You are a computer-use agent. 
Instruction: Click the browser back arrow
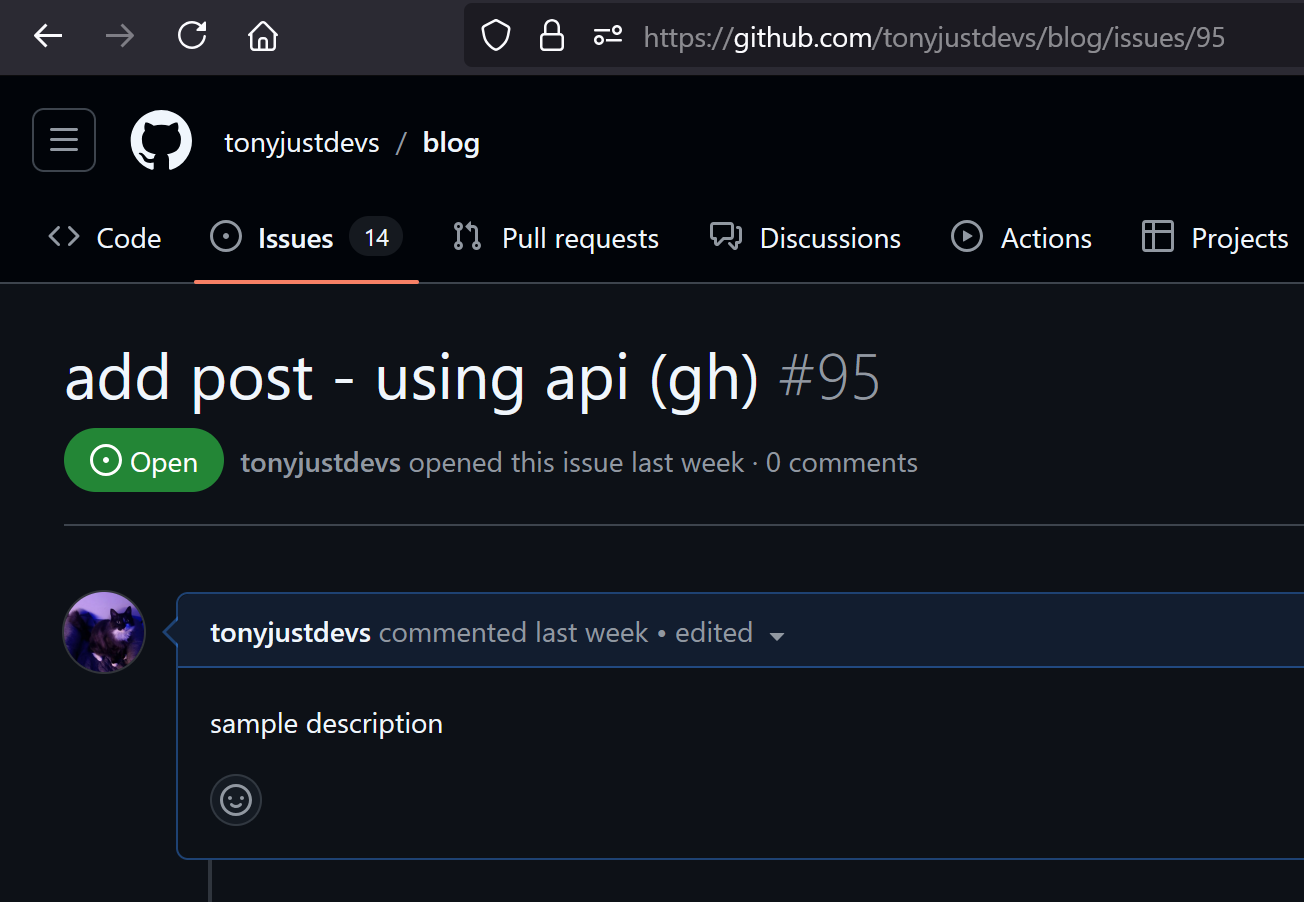coord(48,37)
